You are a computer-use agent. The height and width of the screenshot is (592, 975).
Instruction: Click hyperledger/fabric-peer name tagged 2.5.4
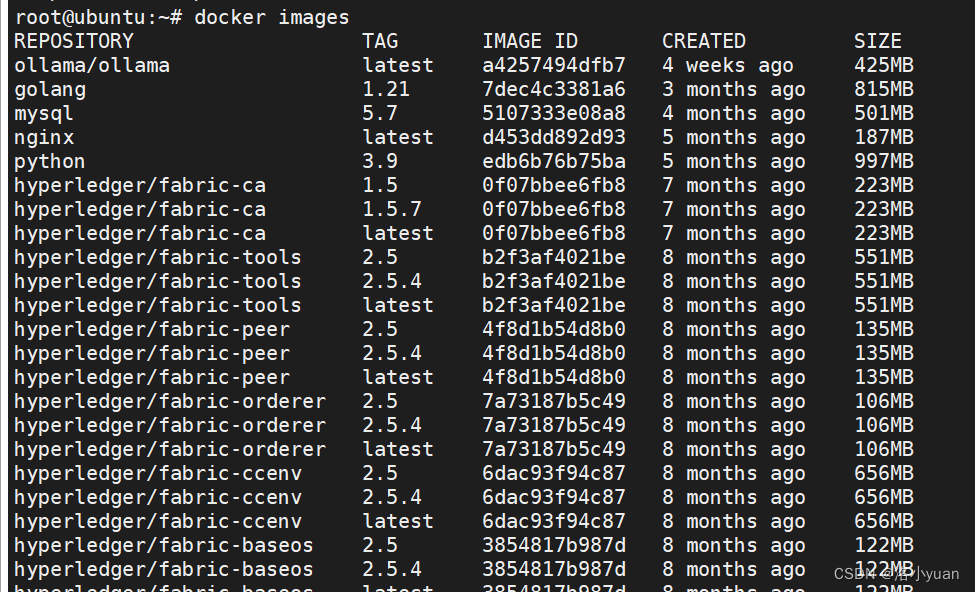tap(152, 354)
